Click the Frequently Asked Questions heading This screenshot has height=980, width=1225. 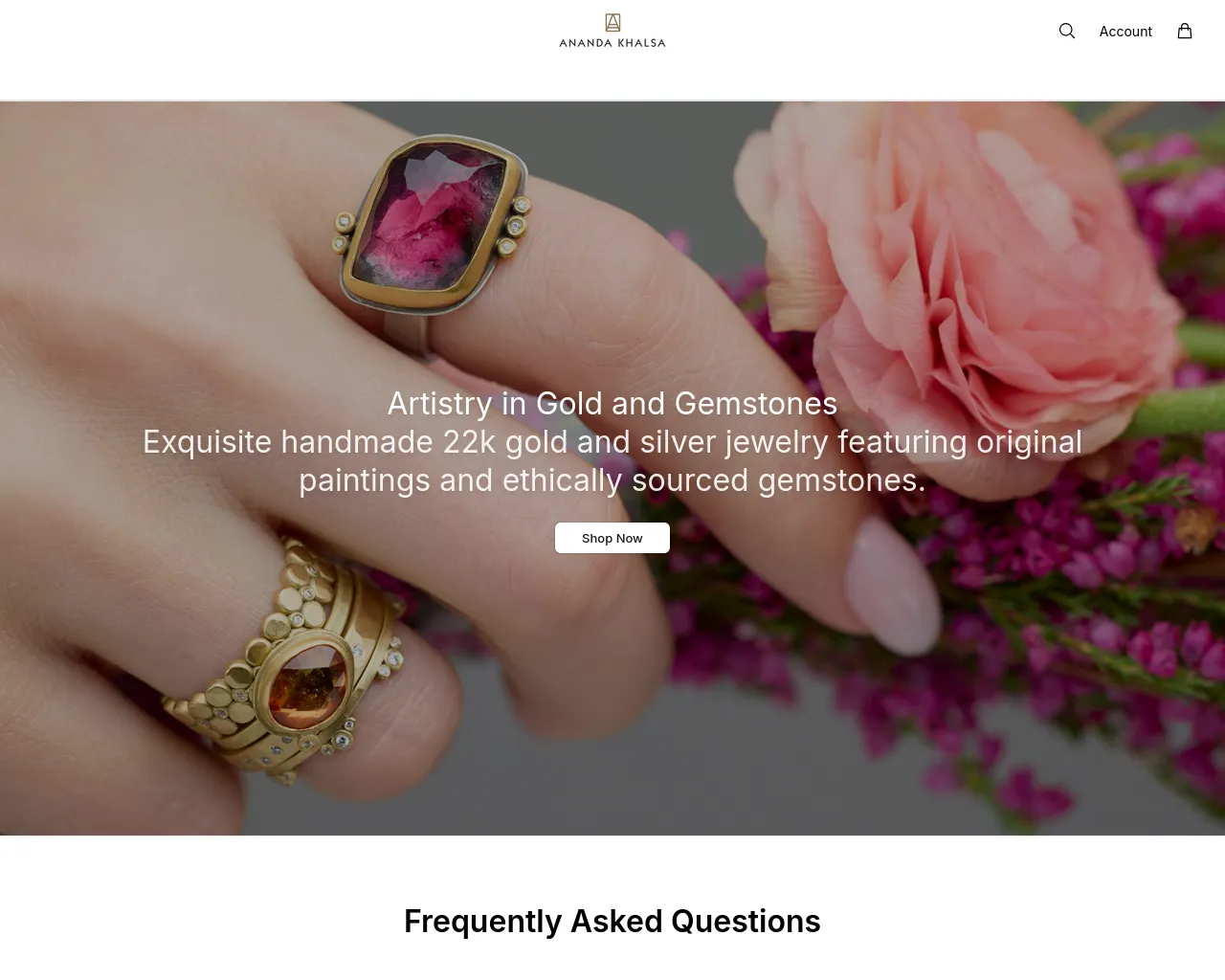[612, 921]
